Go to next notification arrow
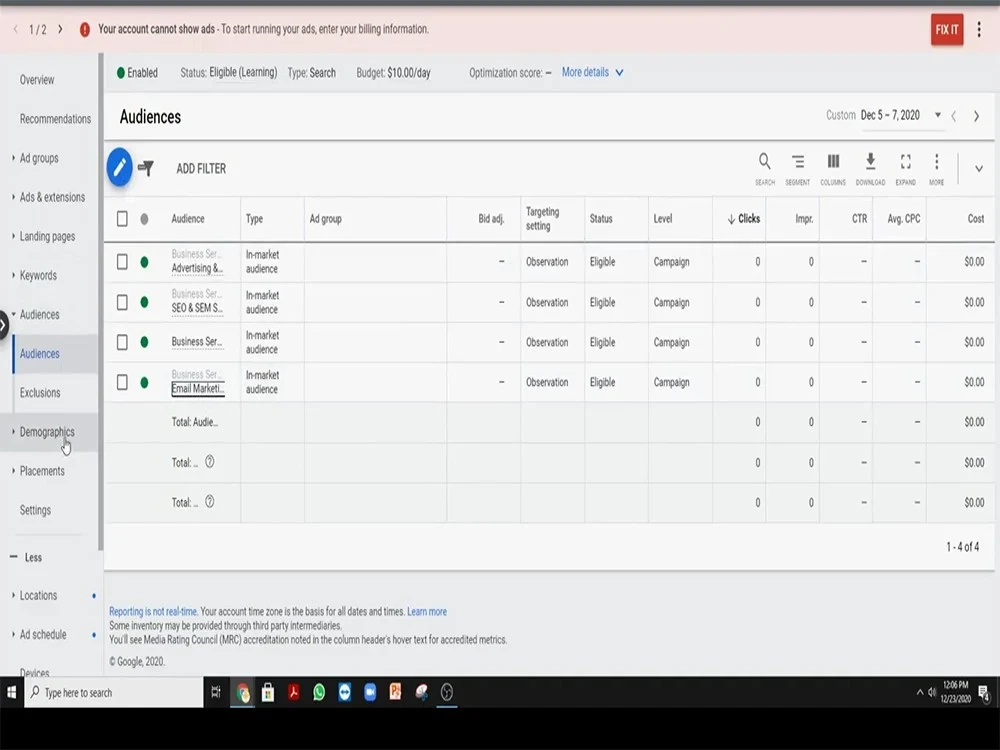The height and width of the screenshot is (750, 1000). coord(60,29)
